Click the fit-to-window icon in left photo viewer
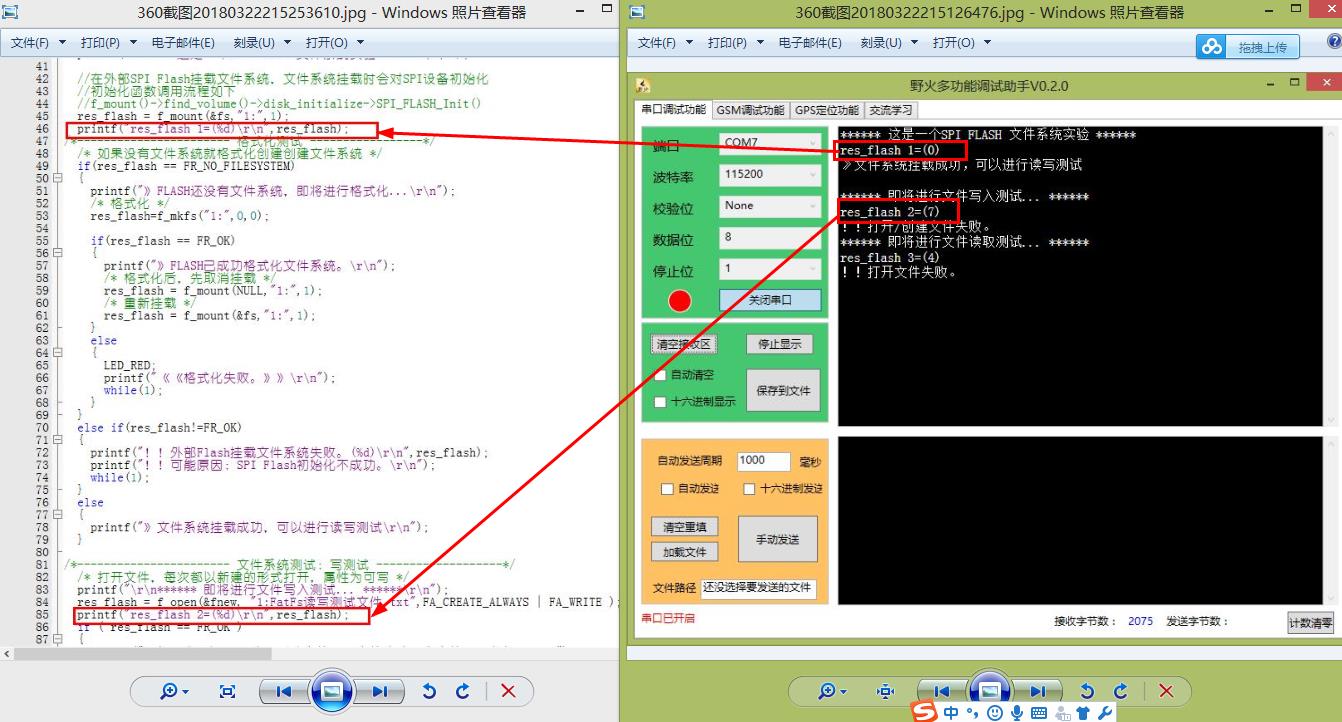 click(x=227, y=690)
